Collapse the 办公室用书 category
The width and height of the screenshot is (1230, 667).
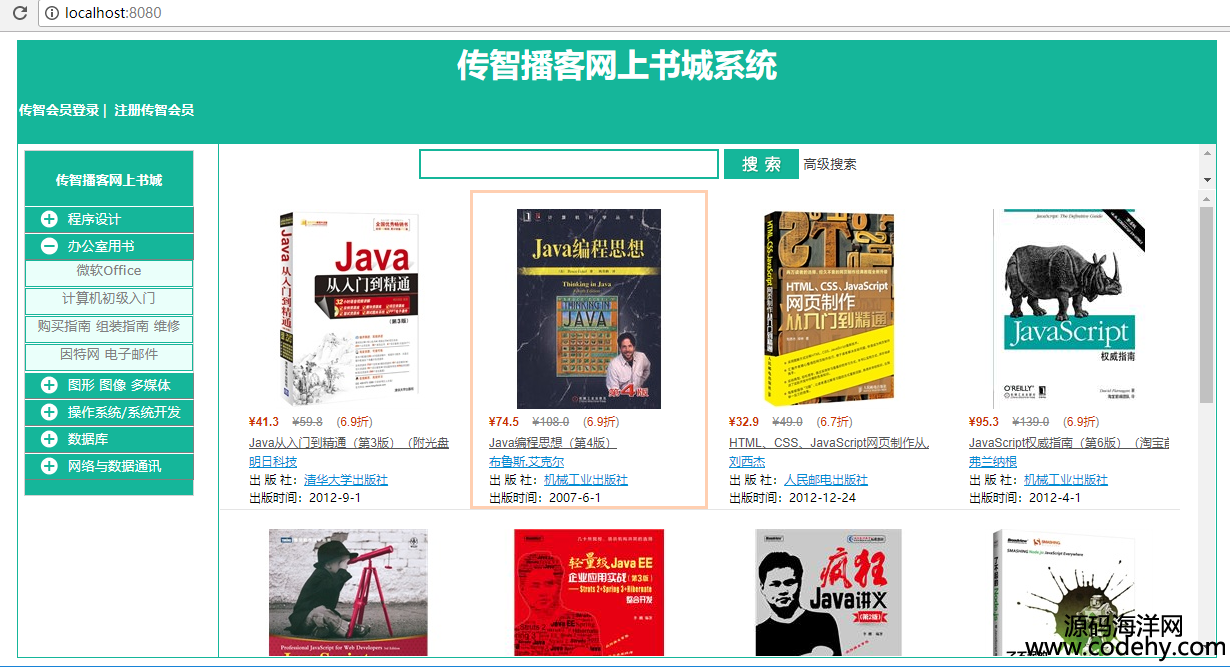coord(109,246)
